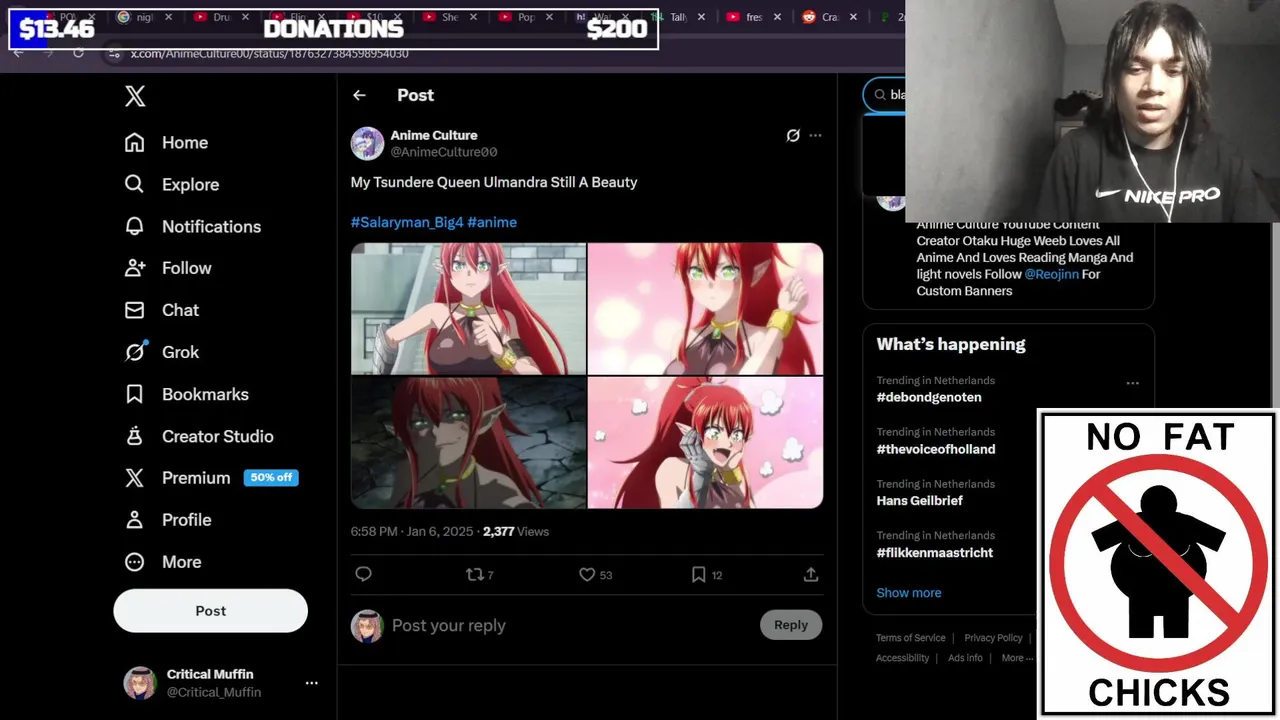This screenshot has height=720, width=1280.
Task: Open Grok from the sidebar
Action: [x=162, y=352]
